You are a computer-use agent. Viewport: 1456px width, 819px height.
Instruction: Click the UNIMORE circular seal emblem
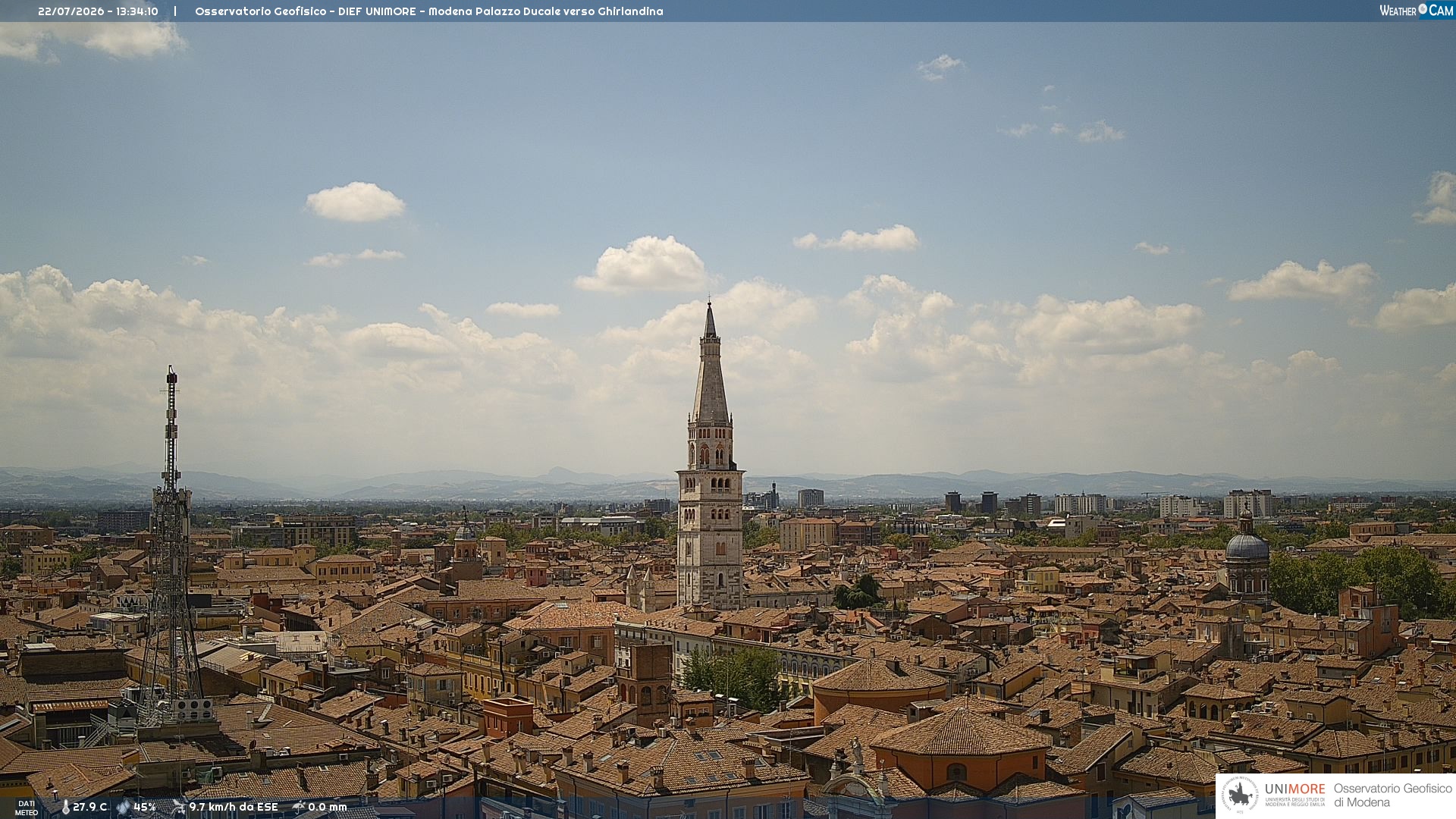pyautogui.click(x=1241, y=795)
